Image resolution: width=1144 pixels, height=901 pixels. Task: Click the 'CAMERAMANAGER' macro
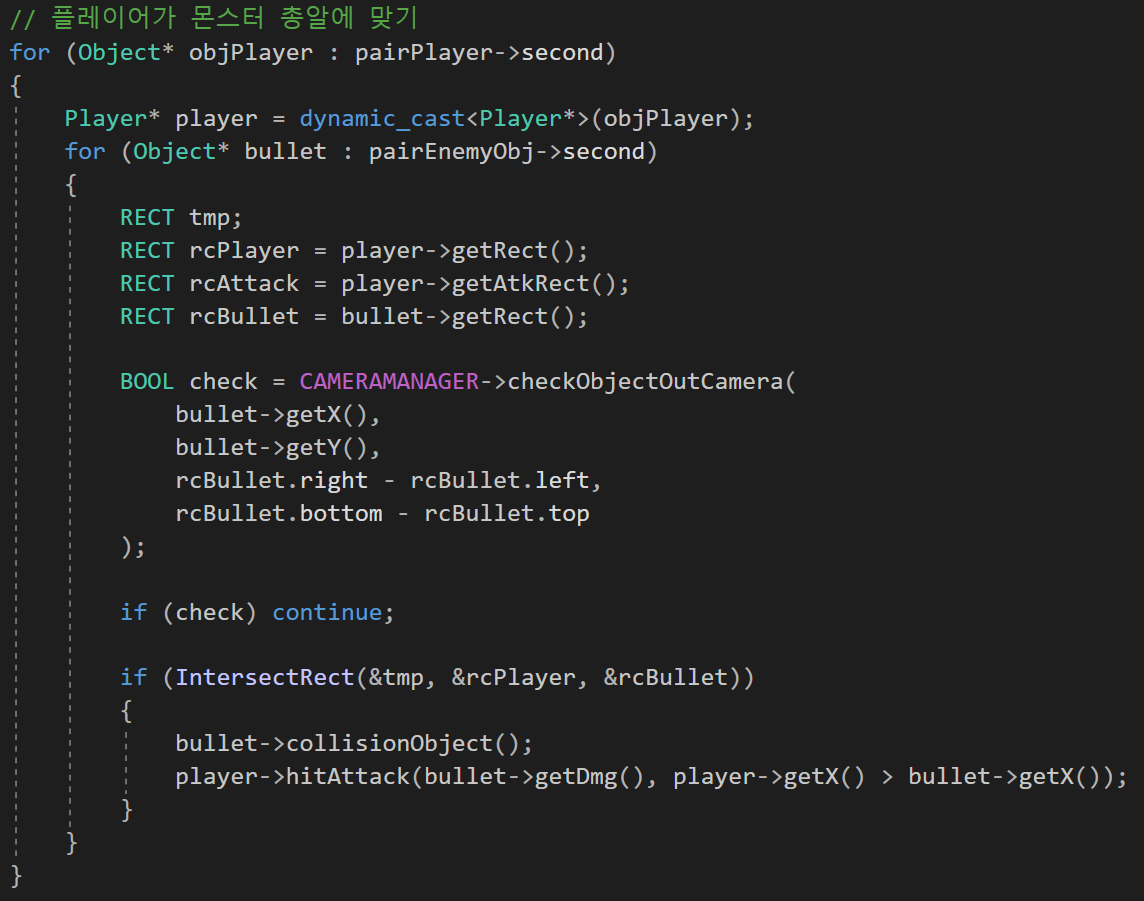click(x=389, y=382)
